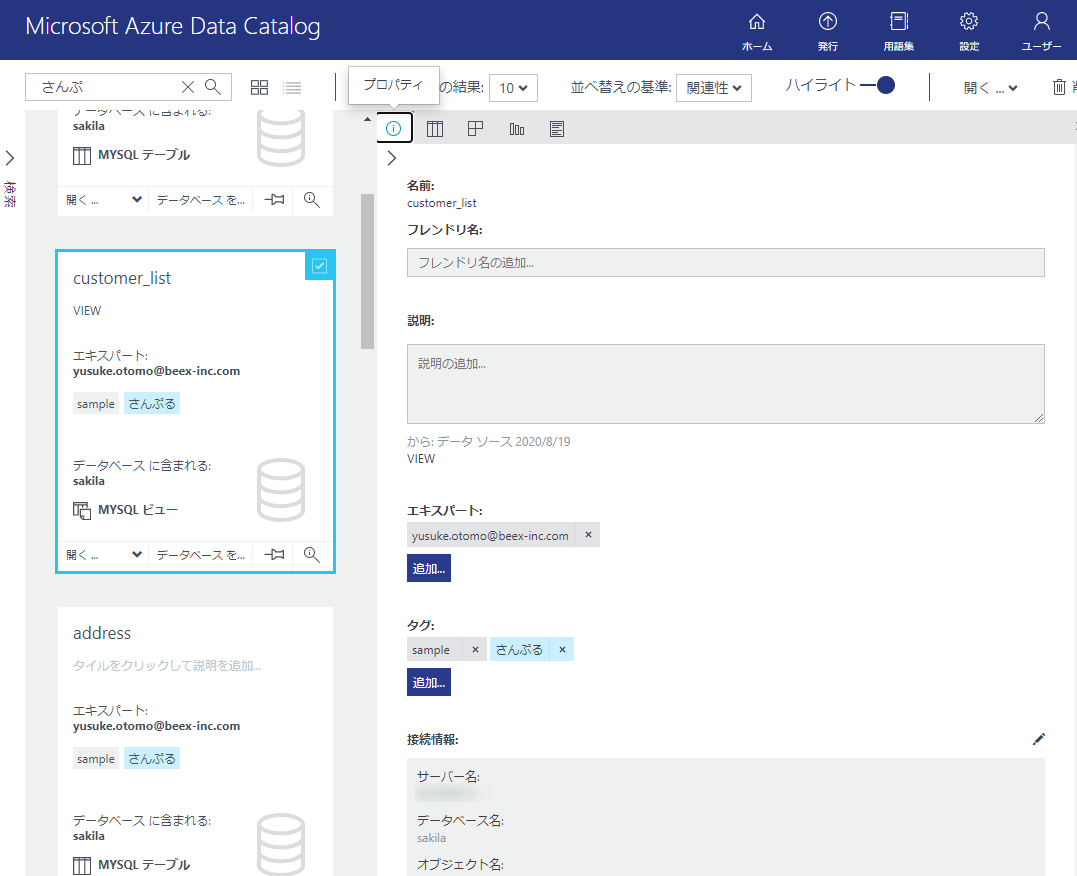The image size is (1077, 876).
Task: Open sort by 関連性 dropdown
Action: (714, 88)
